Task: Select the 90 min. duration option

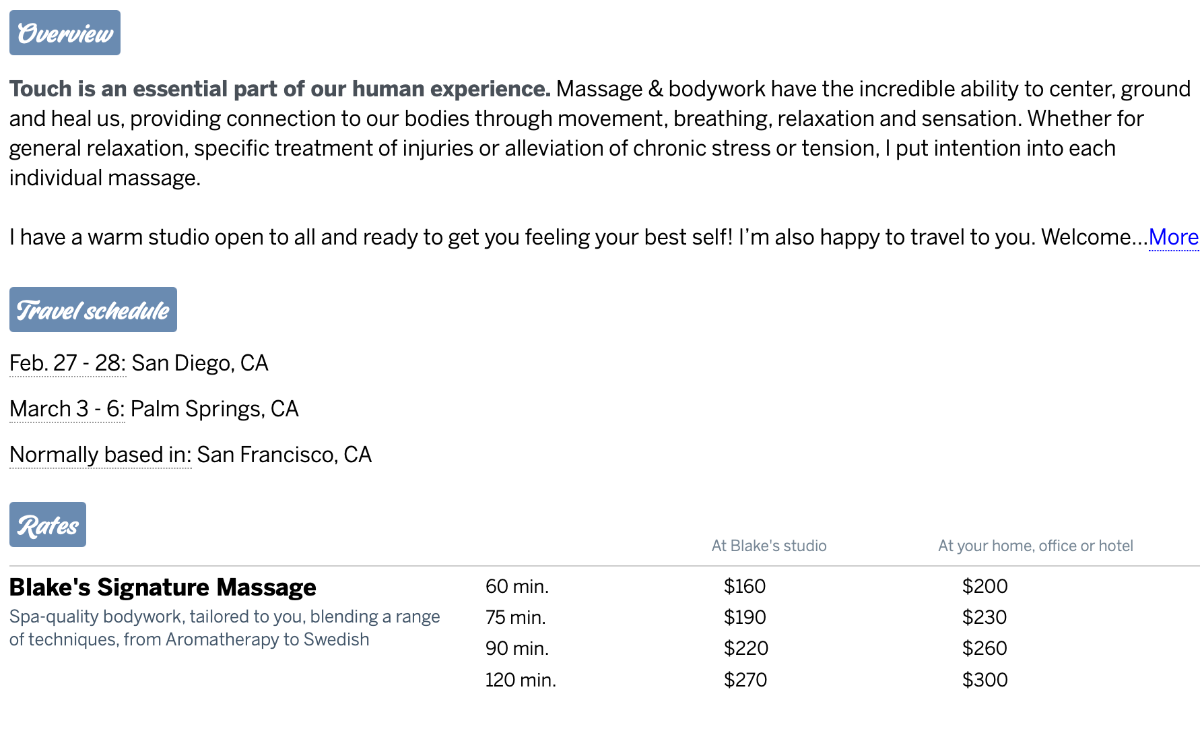Action: coord(516,648)
